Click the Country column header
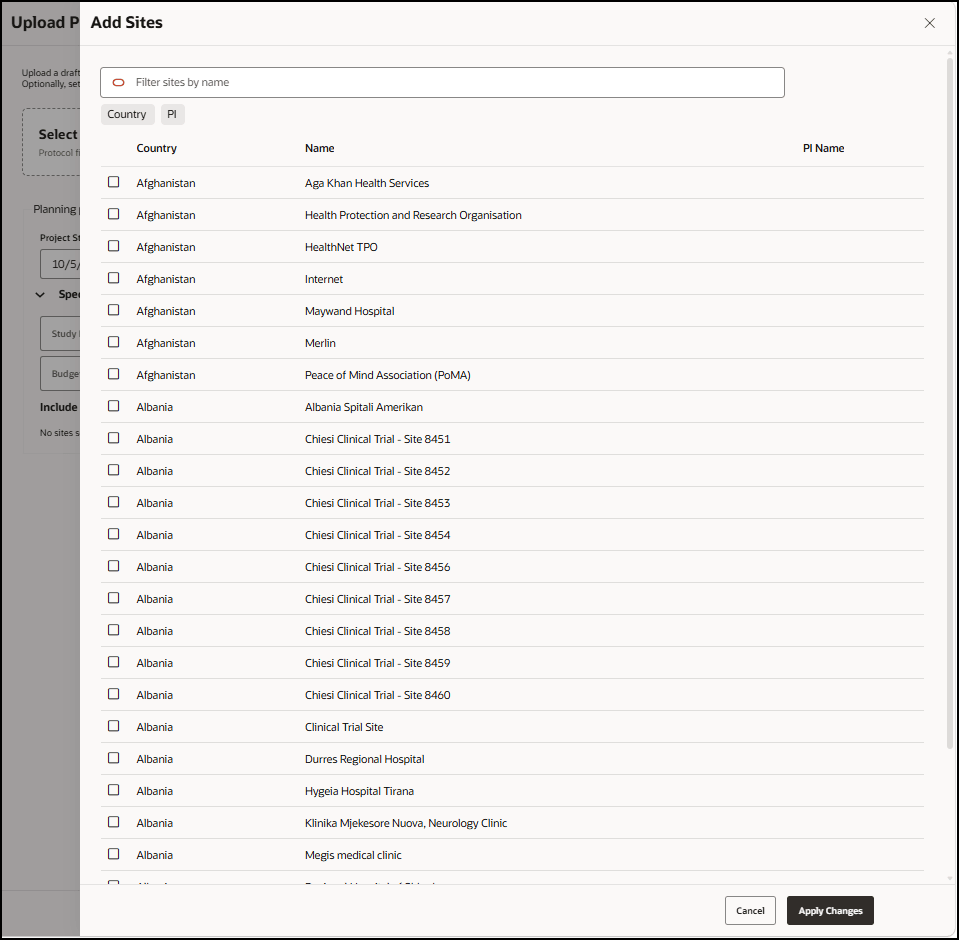Image resolution: width=959 pixels, height=940 pixels. [x=157, y=148]
